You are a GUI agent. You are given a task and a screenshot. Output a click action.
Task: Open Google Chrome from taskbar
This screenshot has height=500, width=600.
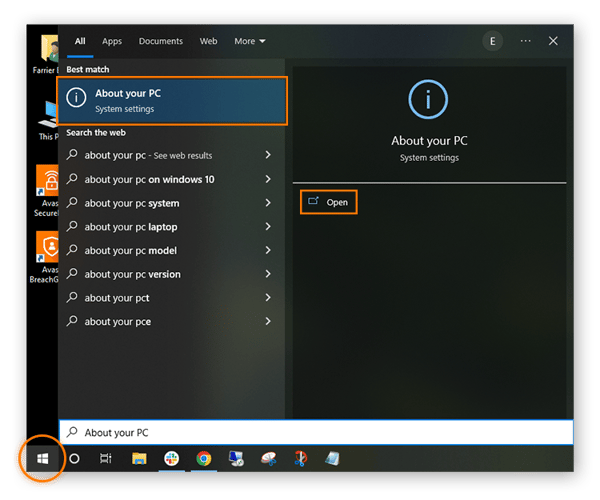click(204, 458)
